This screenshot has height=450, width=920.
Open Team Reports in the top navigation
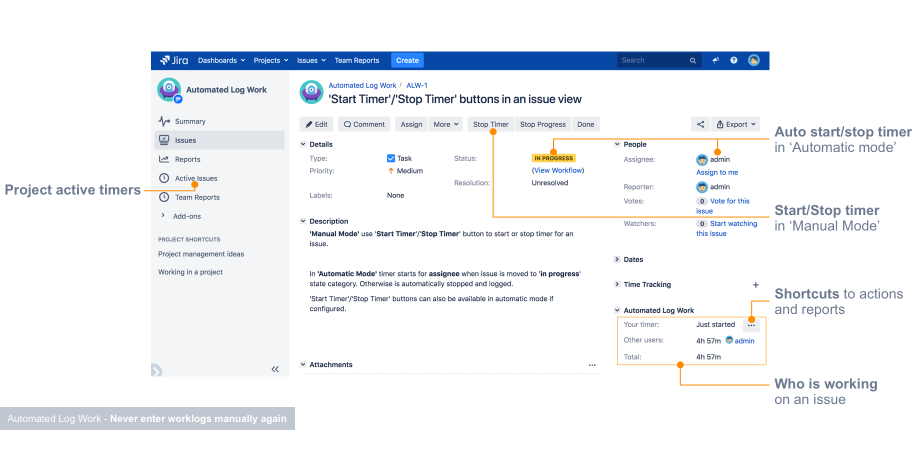(x=357, y=60)
